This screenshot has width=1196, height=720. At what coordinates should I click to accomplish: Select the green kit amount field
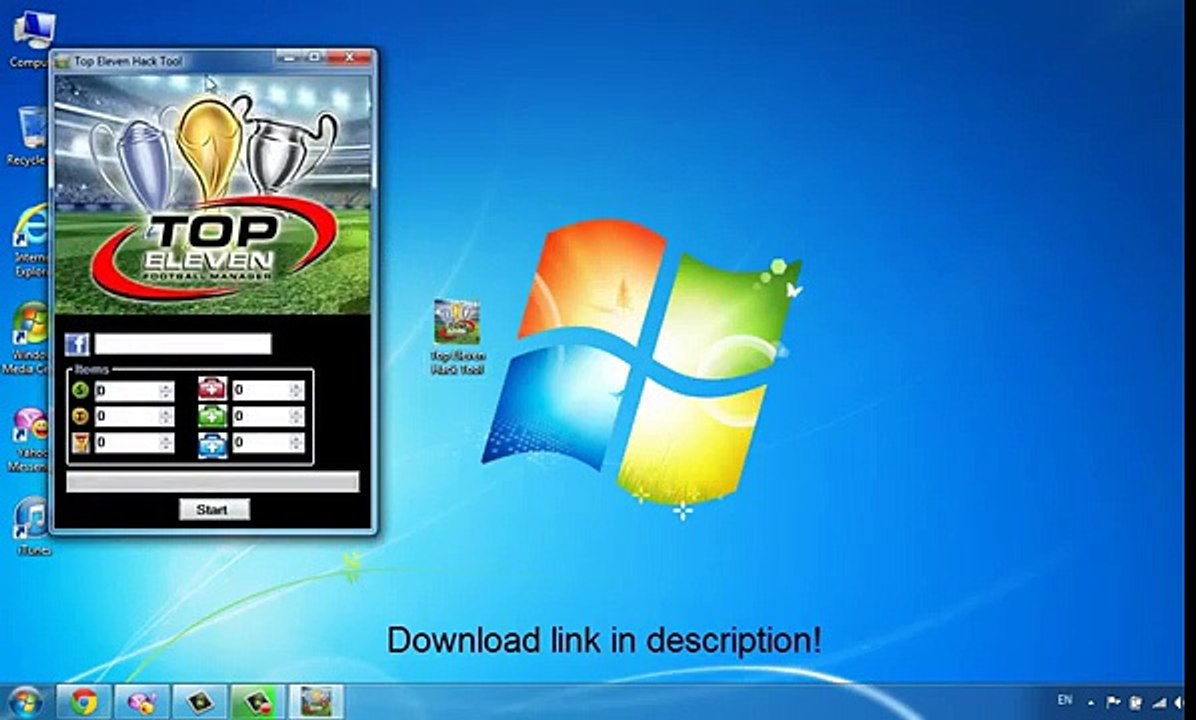click(268, 416)
